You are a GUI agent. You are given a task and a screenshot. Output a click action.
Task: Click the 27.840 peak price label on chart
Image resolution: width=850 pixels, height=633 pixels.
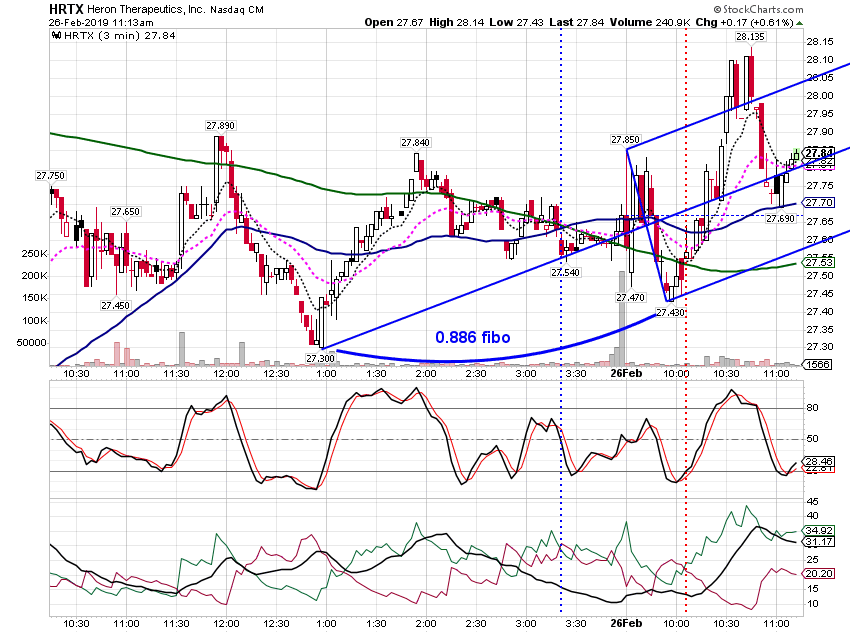(415, 143)
